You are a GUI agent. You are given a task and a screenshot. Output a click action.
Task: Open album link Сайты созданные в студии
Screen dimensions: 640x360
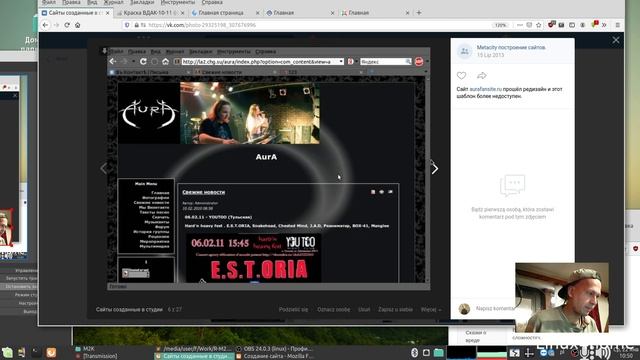129,309
